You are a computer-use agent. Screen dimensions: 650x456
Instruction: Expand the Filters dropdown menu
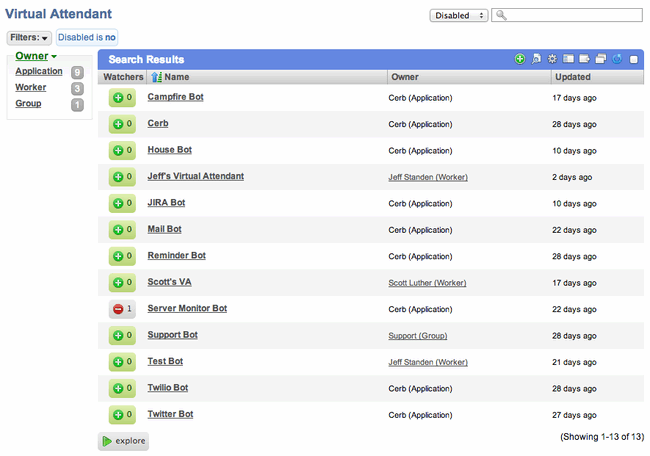tap(29, 38)
